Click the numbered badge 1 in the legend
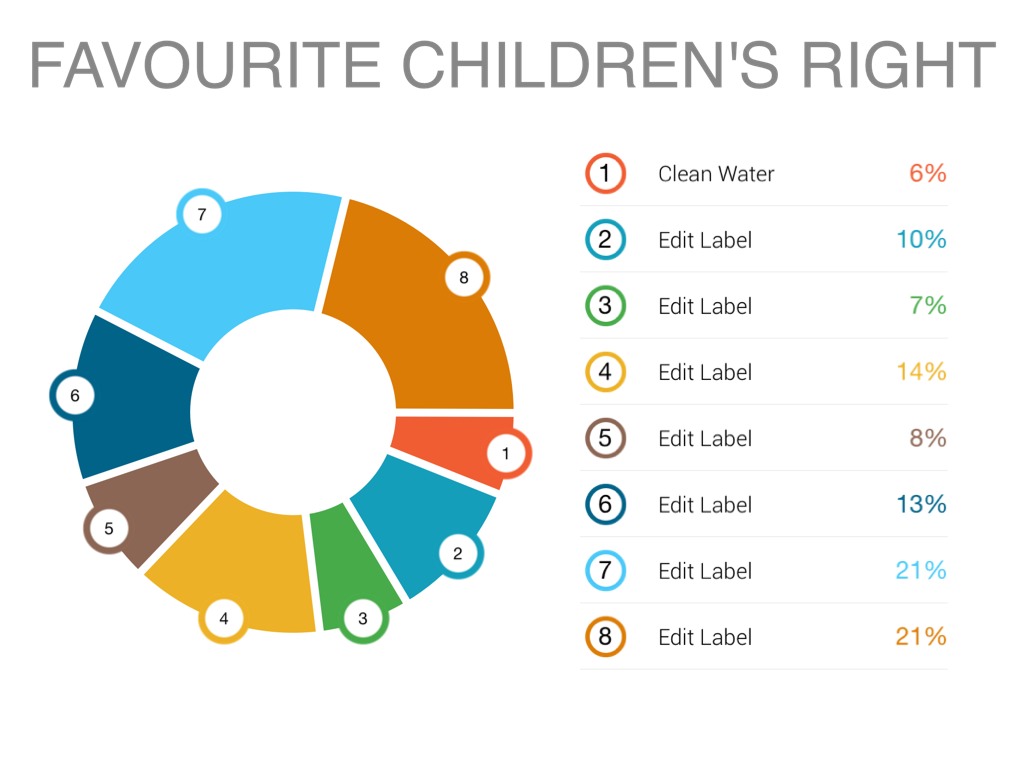This screenshot has width=1024, height=768. click(x=605, y=174)
